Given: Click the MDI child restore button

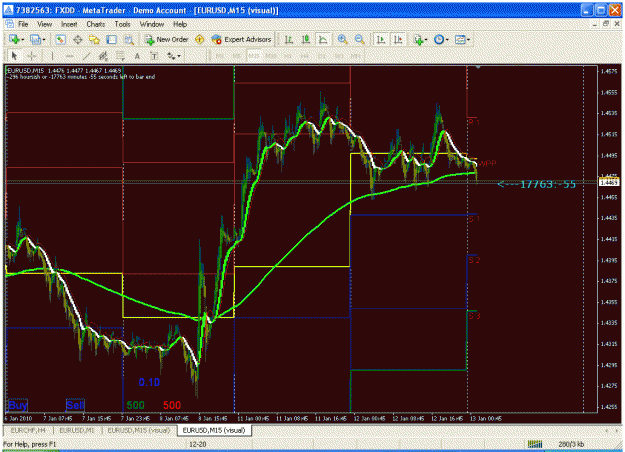Looking at the screenshot, I should pos(606,24).
